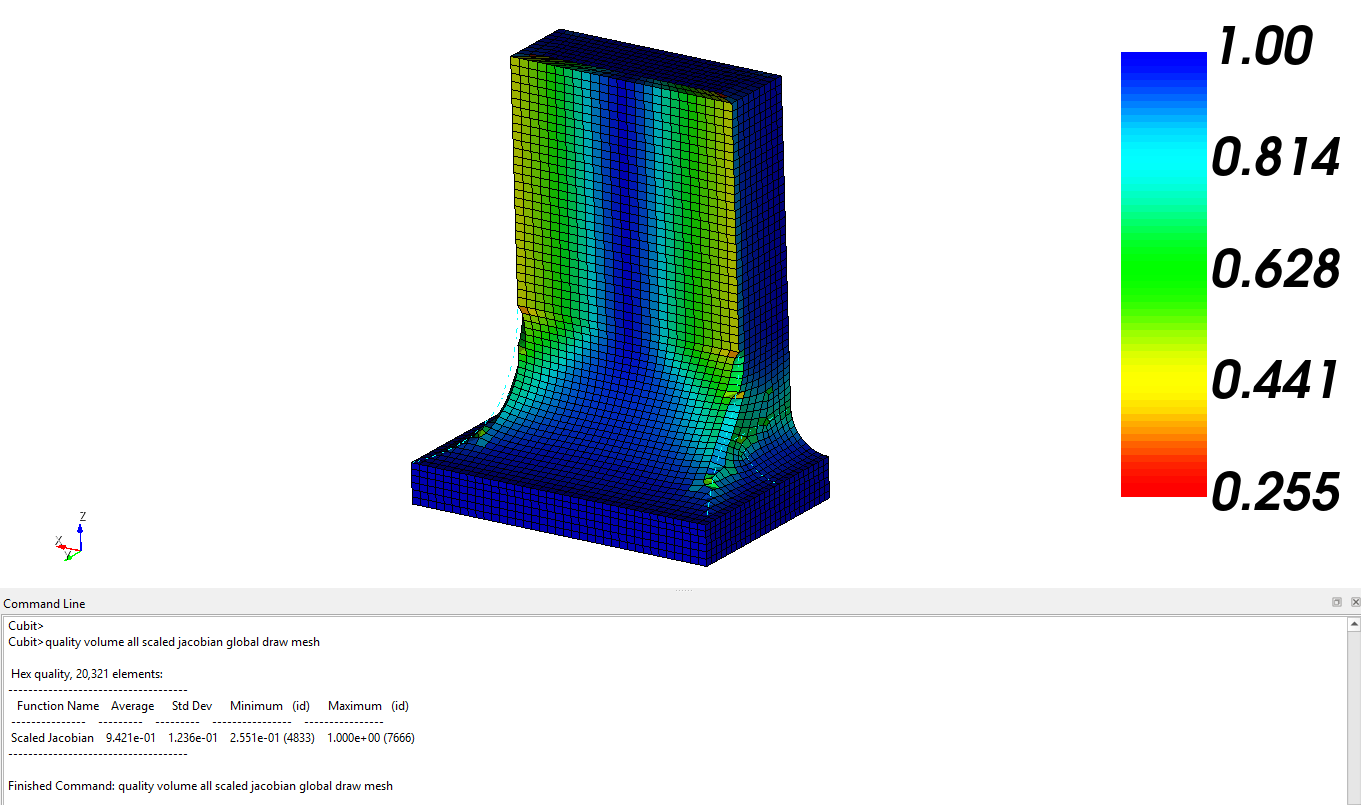The image size is (1361, 805).
Task: Select the Finished Command output line
Action: 200,786
